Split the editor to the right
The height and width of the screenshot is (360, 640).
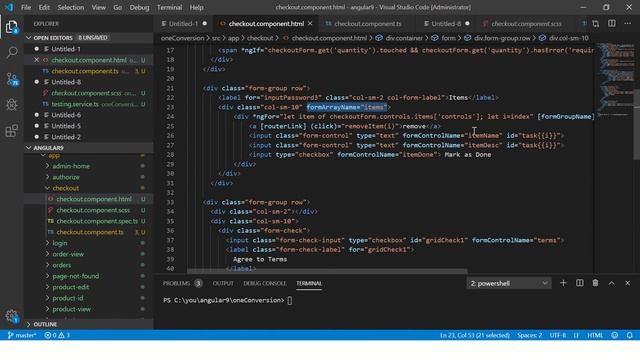pyautogui.click(x=611, y=24)
